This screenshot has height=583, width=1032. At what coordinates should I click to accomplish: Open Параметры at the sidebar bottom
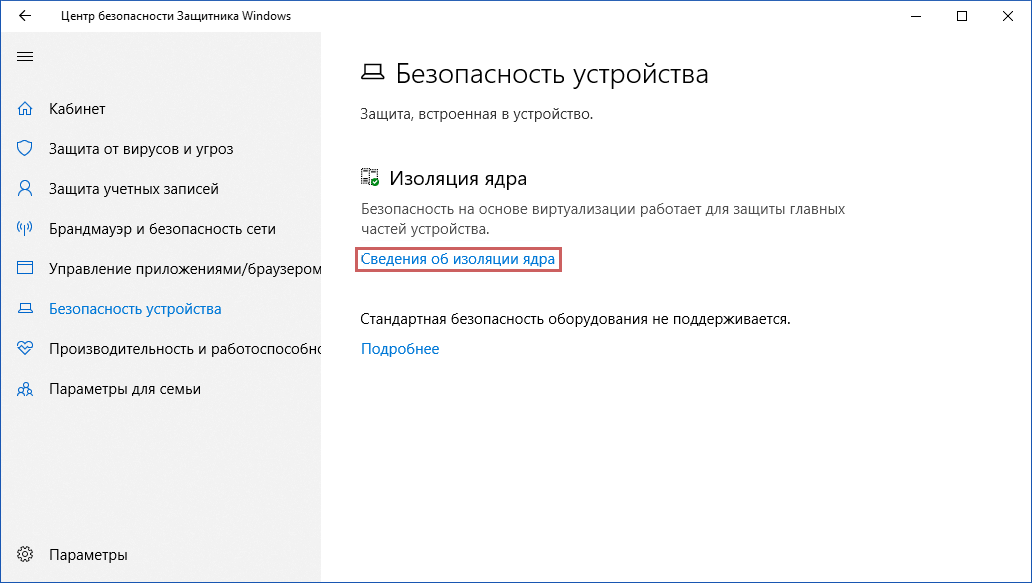click(88, 555)
